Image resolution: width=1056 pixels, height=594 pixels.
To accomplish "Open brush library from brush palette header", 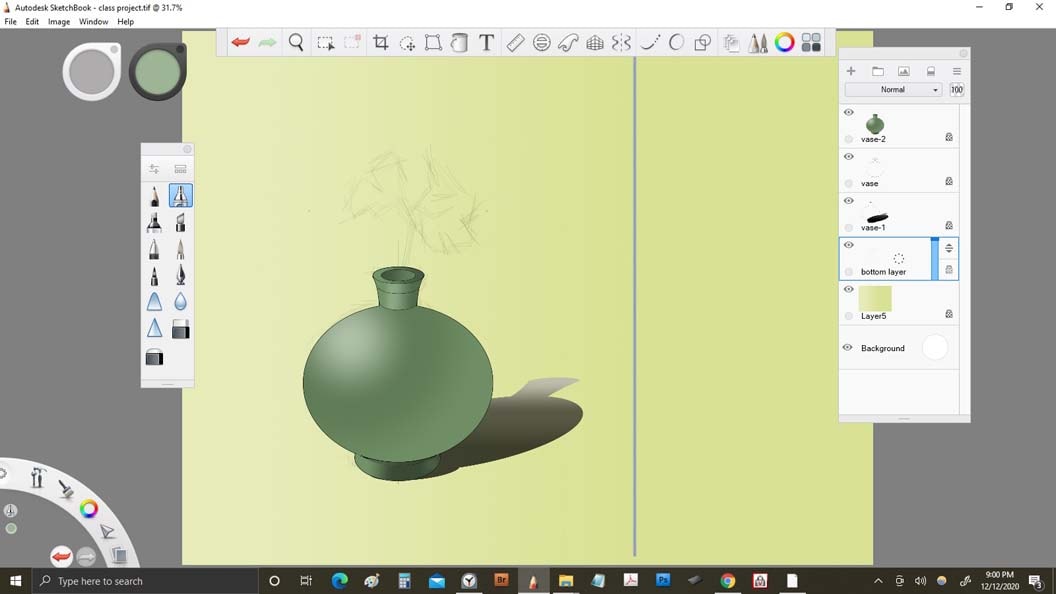I will click(x=180, y=169).
